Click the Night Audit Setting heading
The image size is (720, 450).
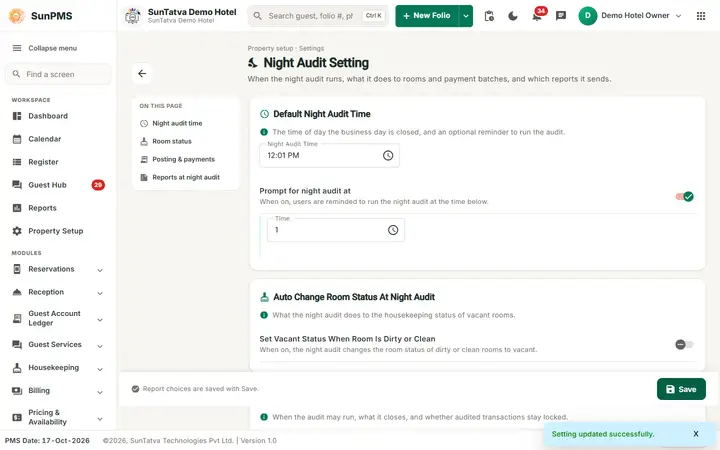[316, 63]
